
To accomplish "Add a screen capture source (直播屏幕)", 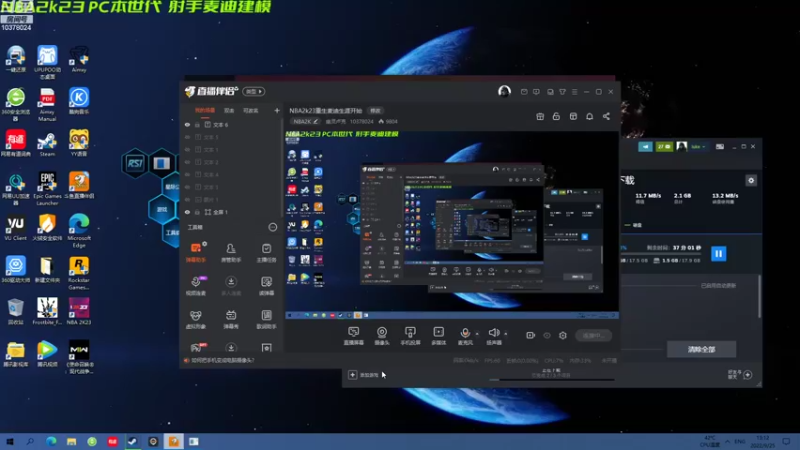I will pyautogui.click(x=354, y=336).
